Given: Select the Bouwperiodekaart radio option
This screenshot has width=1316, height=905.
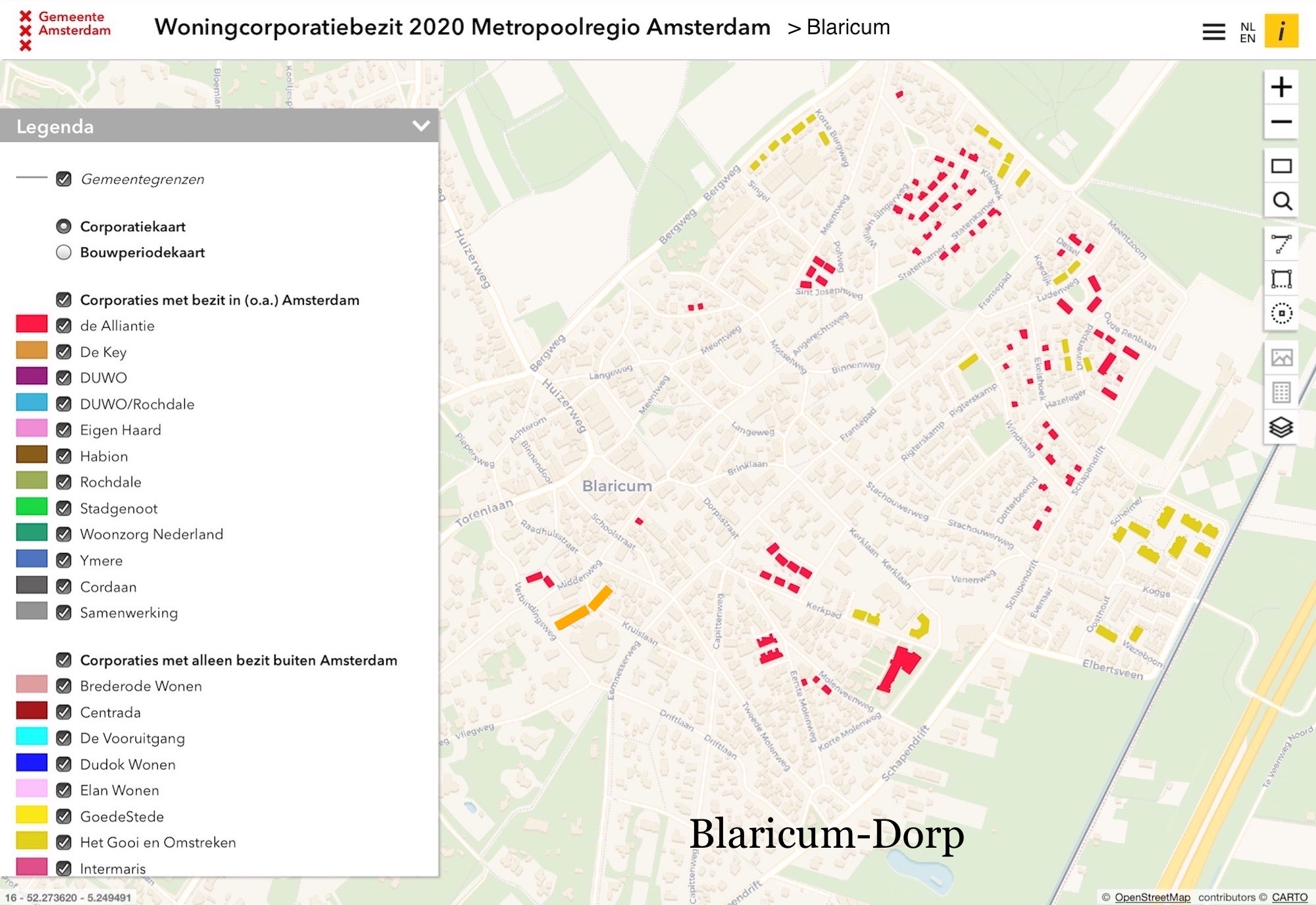Looking at the screenshot, I should click(64, 253).
